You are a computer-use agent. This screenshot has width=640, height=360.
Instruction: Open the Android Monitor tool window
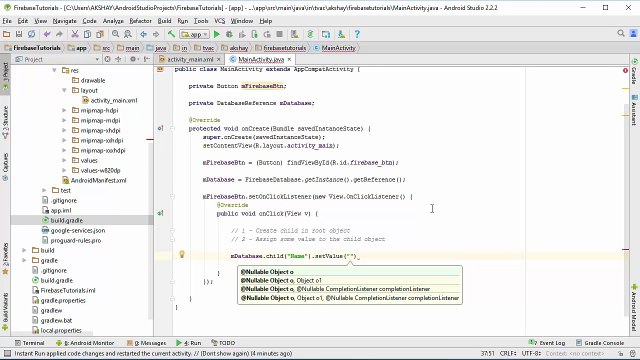pos(85,343)
